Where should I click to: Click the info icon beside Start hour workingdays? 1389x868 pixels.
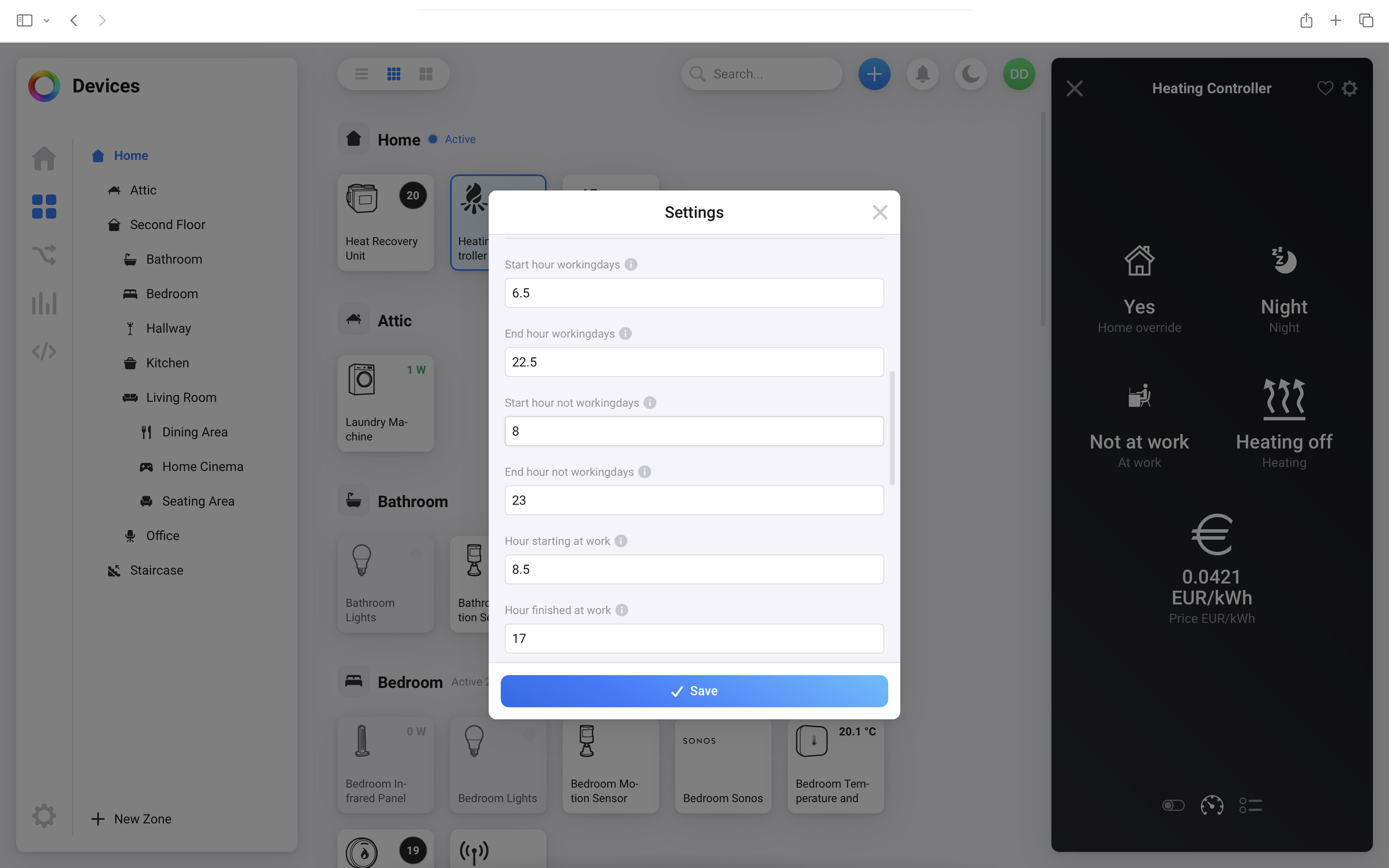631,265
